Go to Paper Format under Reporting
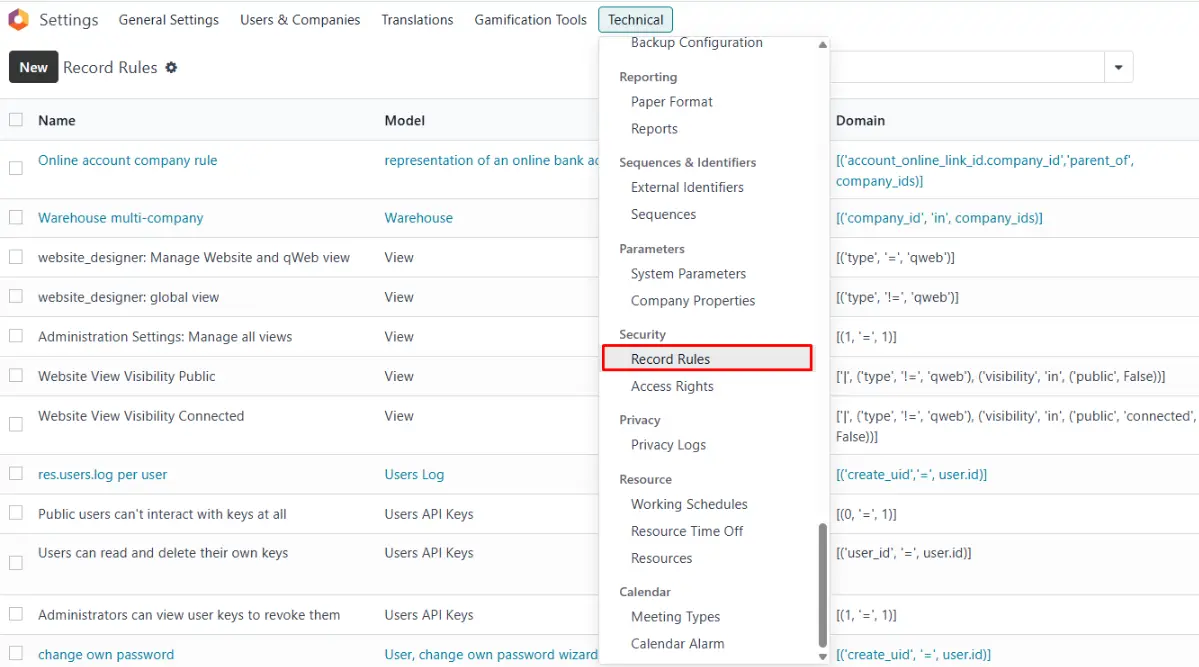This screenshot has width=1199, height=667. (x=672, y=102)
